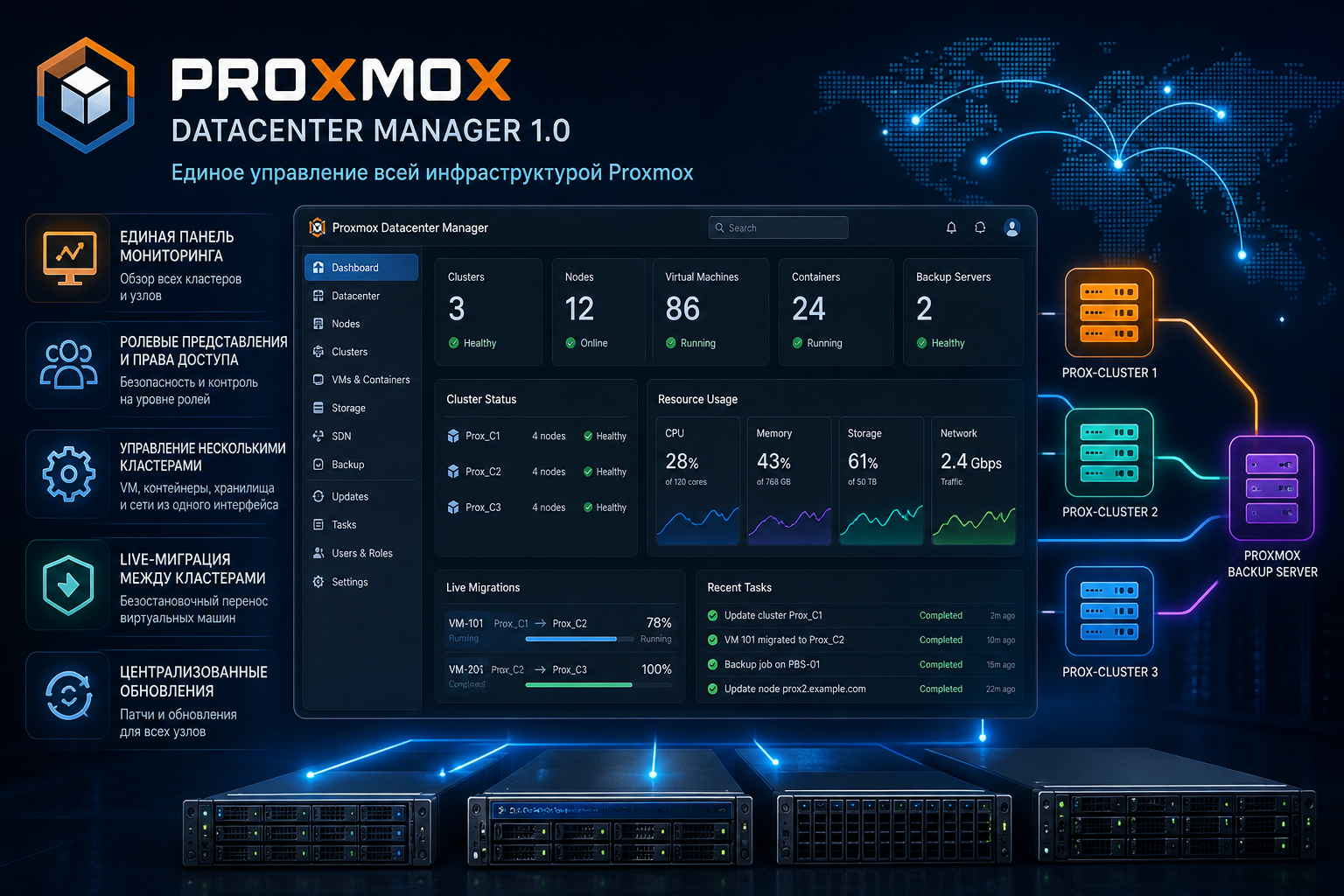Click the Nodes sidebar icon
1344x896 pixels.
(x=318, y=324)
